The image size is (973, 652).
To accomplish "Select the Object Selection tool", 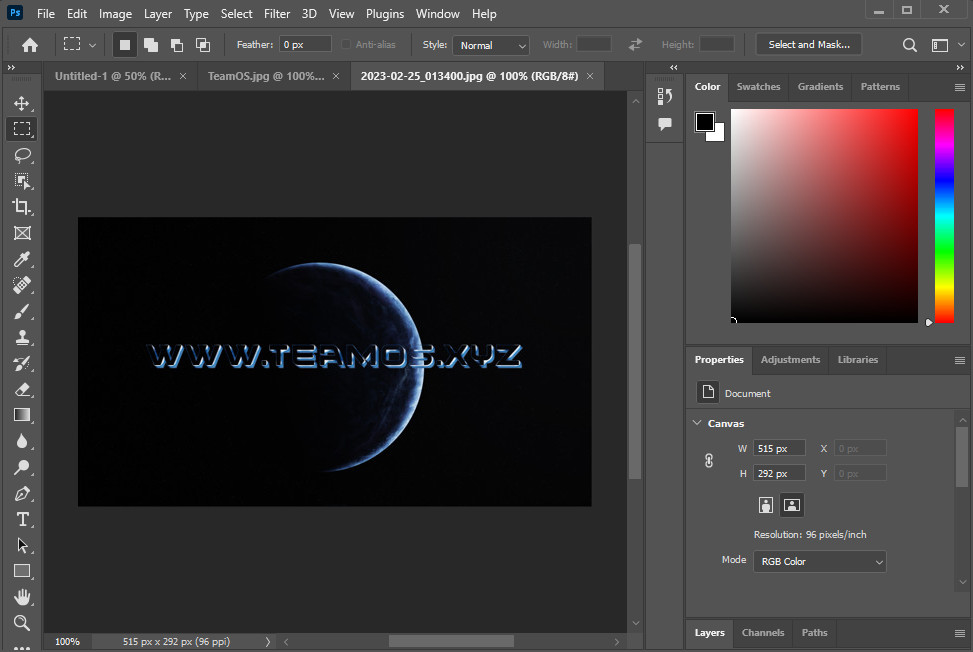I will coord(22,181).
